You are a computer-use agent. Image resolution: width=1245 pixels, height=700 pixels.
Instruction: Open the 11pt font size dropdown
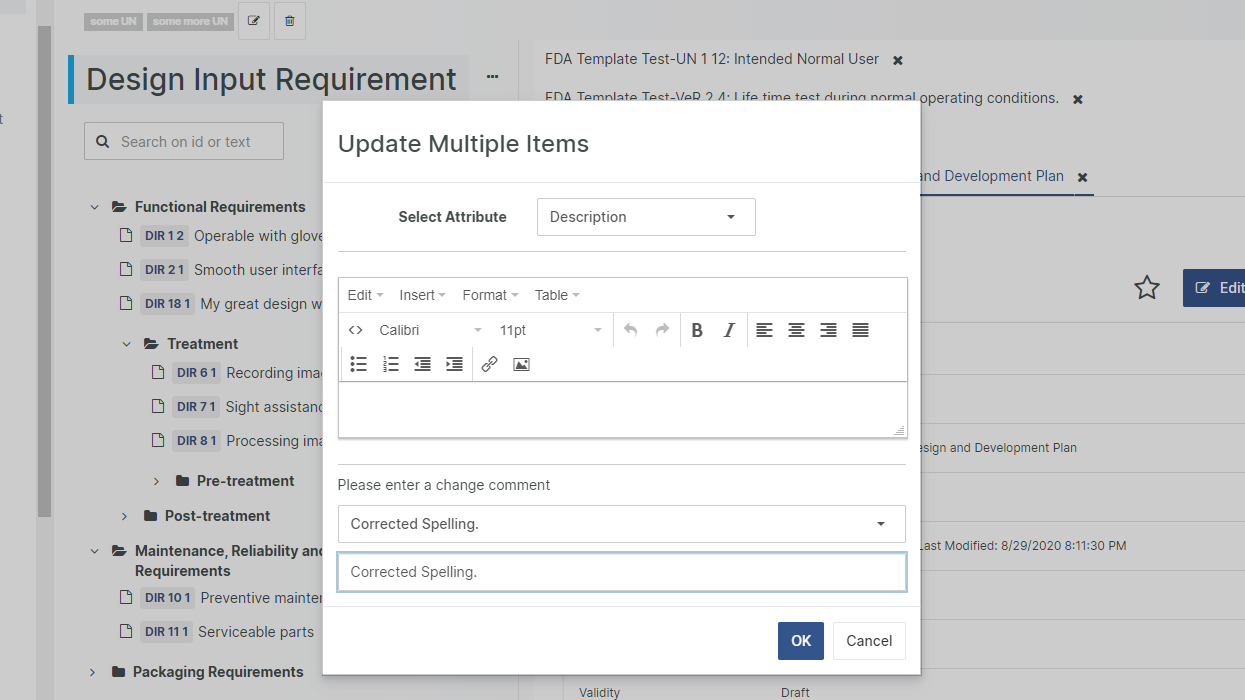click(x=550, y=330)
